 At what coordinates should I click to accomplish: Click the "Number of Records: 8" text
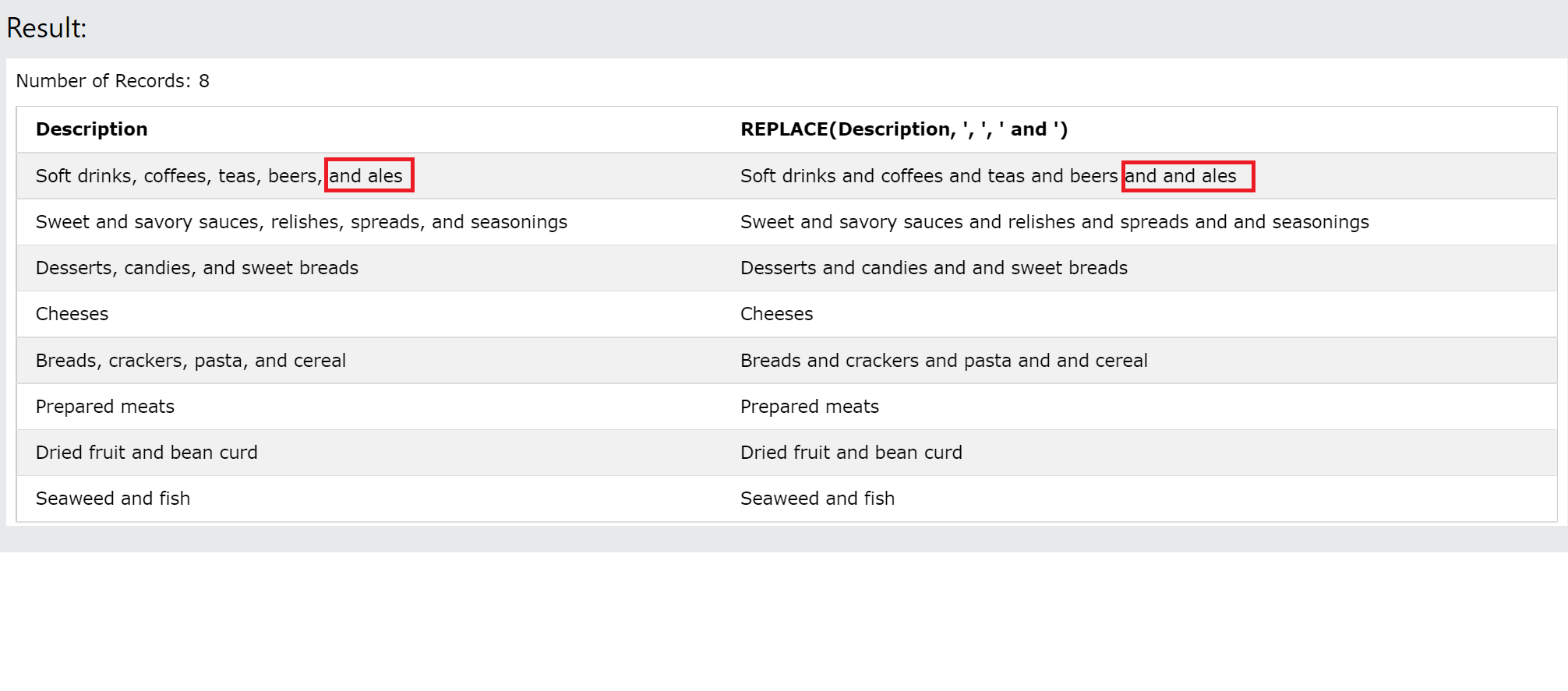[112, 81]
